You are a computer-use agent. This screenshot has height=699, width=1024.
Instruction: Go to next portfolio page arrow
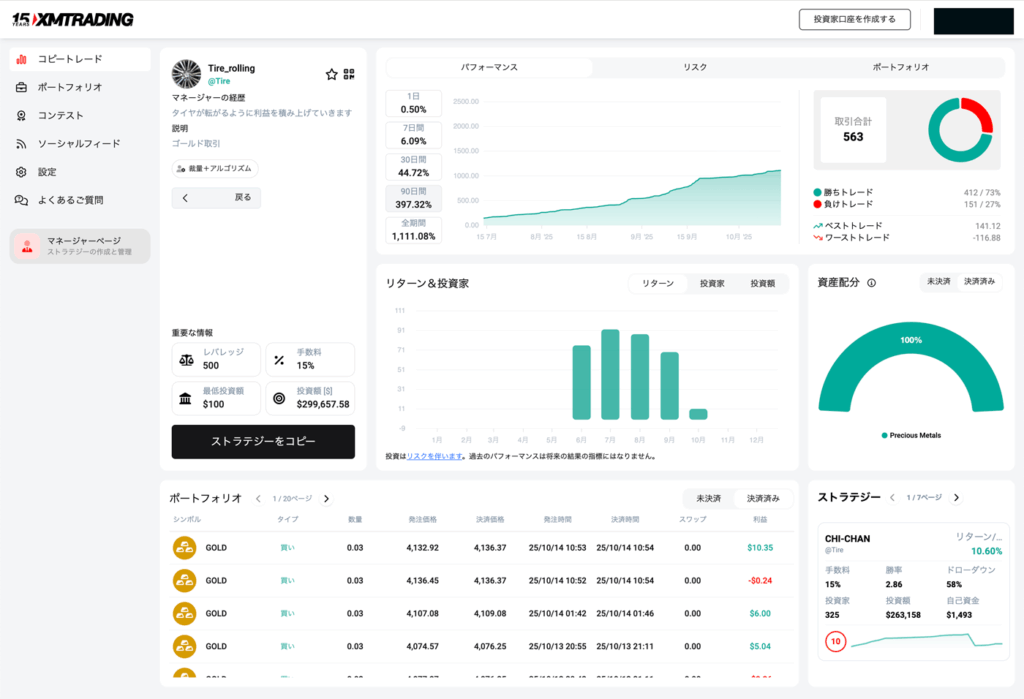(326, 498)
